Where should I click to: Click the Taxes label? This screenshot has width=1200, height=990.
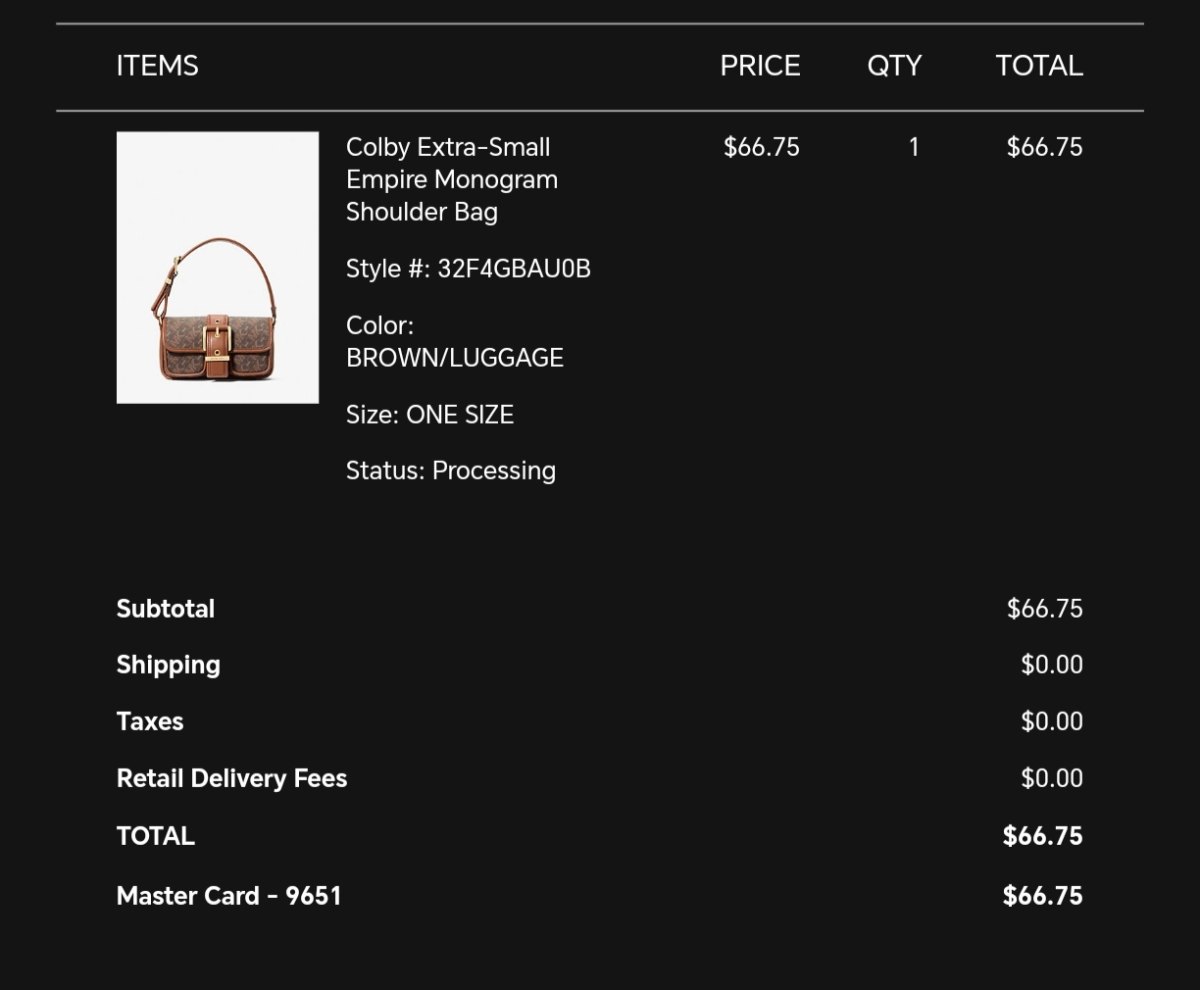tap(150, 721)
